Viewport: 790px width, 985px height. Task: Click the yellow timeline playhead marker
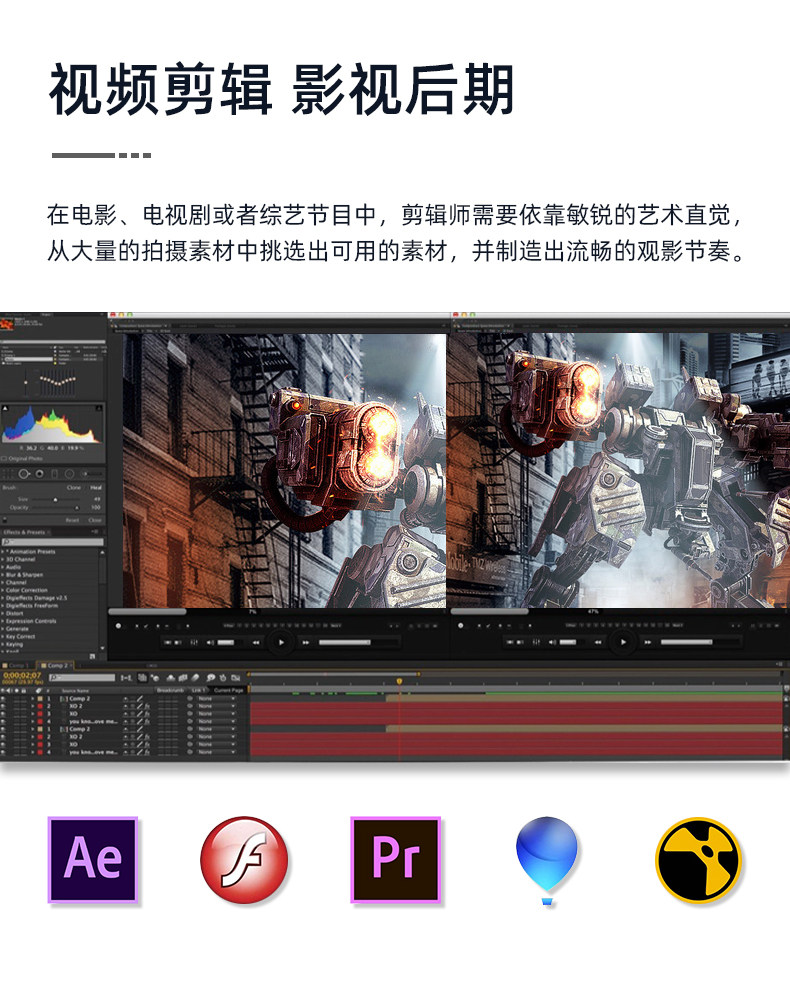pos(399,681)
